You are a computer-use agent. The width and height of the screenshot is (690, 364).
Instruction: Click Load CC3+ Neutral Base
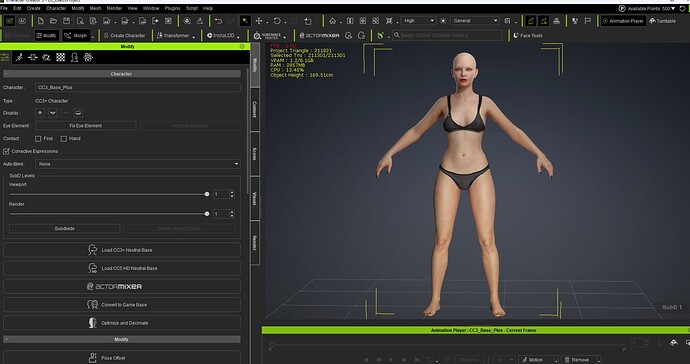[122, 250]
